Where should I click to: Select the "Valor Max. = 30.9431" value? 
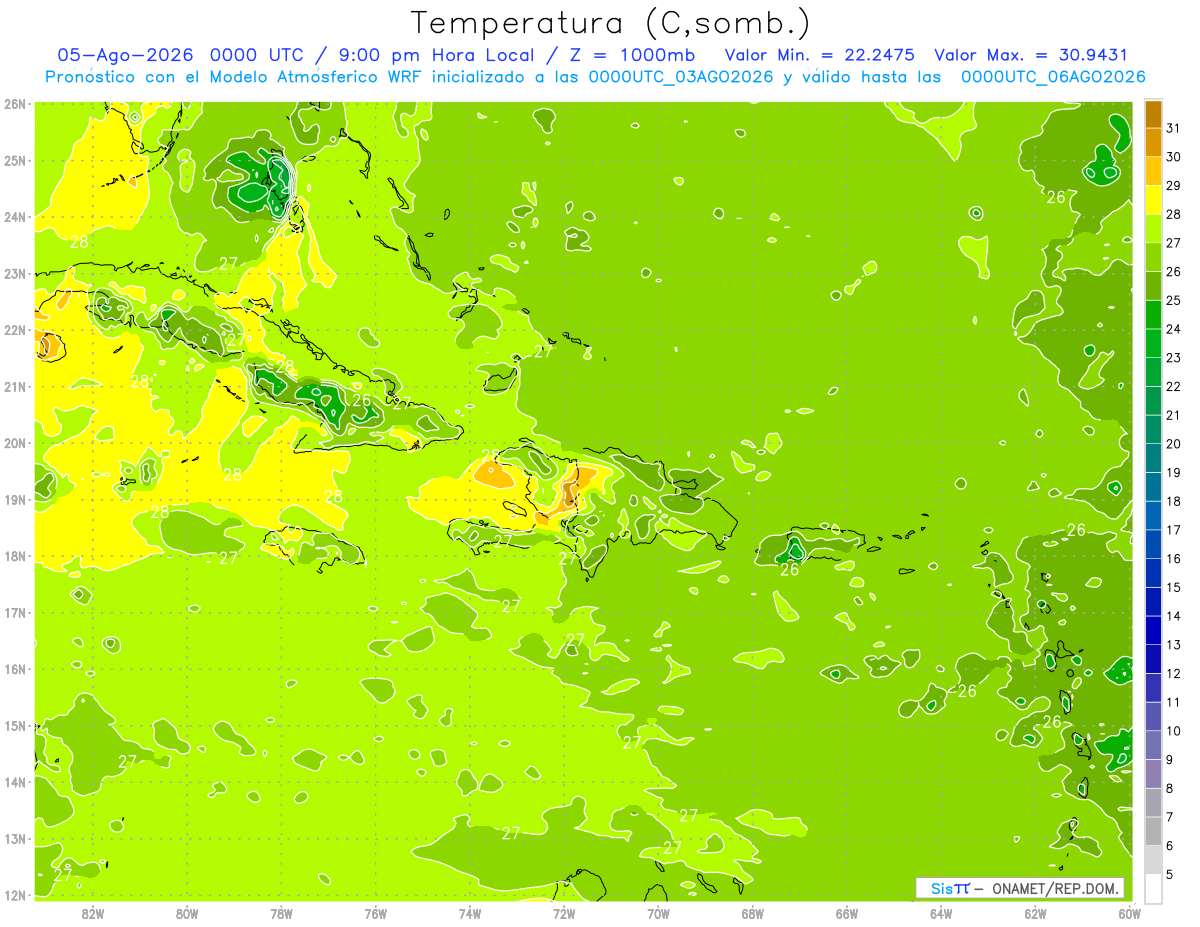click(1031, 55)
